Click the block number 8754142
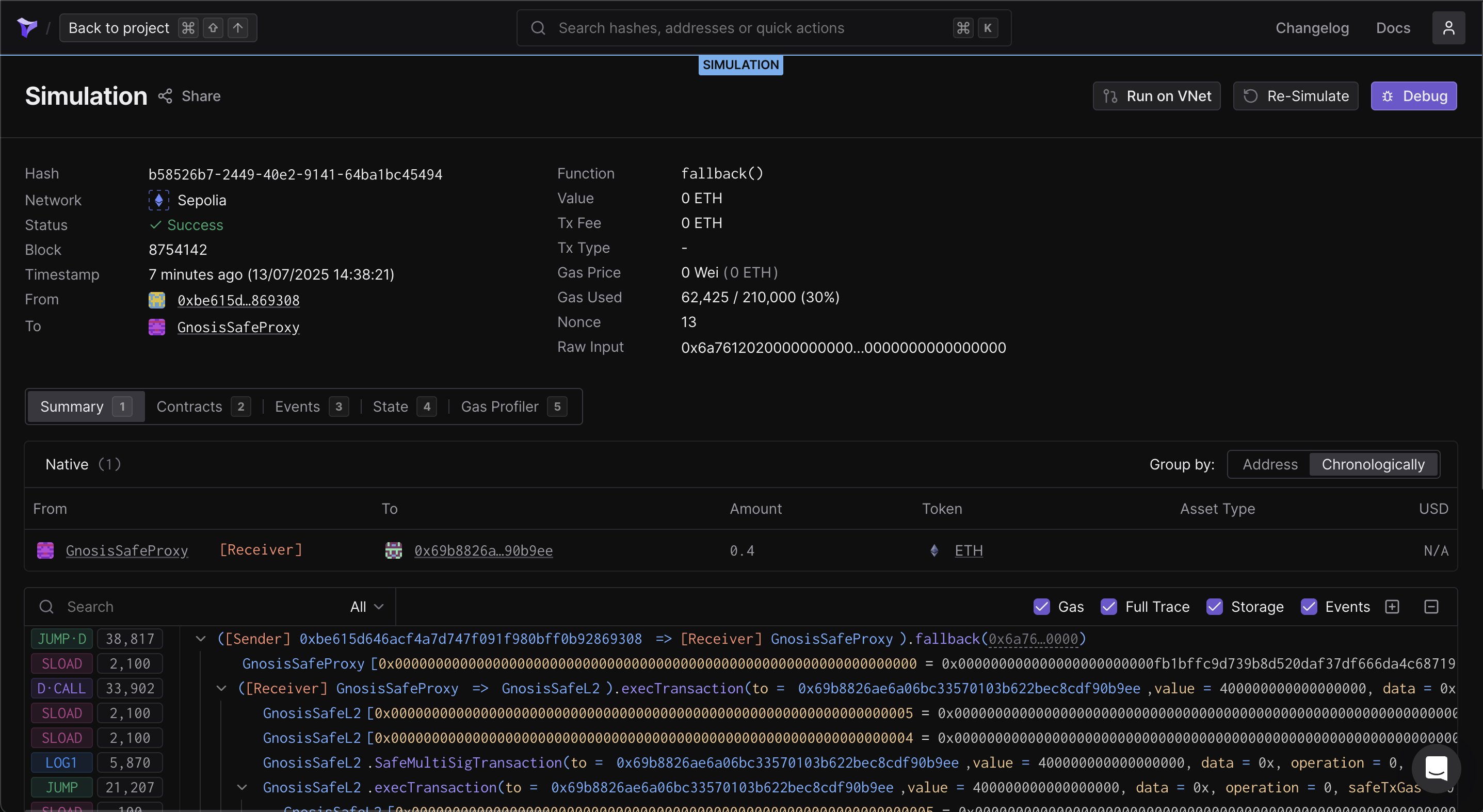This screenshot has height=812, width=1483. [x=178, y=250]
